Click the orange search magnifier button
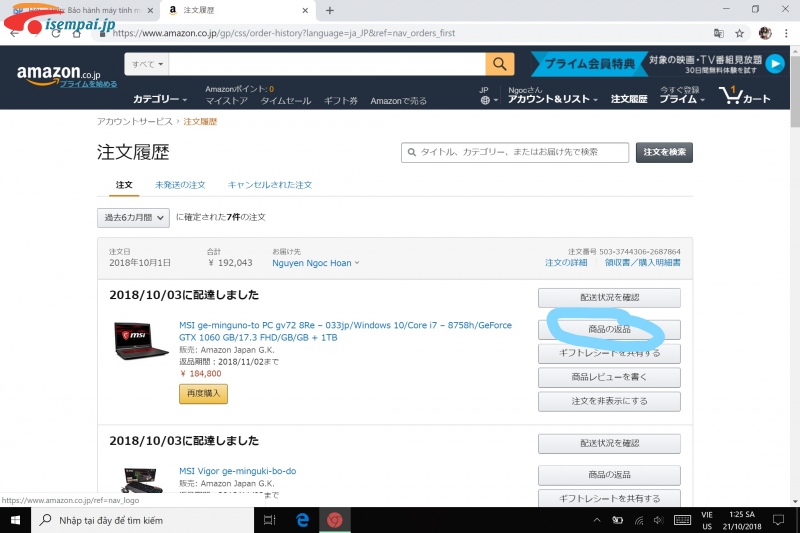The width and height of the screenshot is (800, 533). [x=499, y=64]
